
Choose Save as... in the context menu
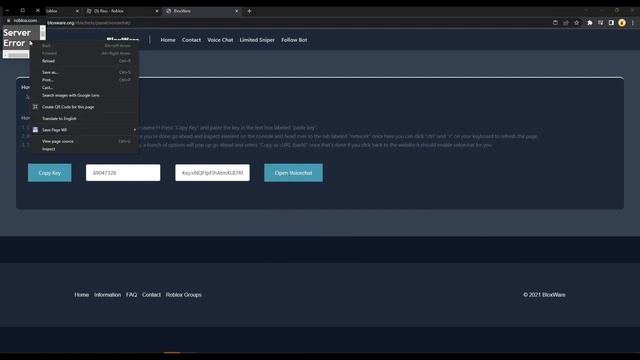click(x=85, y=72)
